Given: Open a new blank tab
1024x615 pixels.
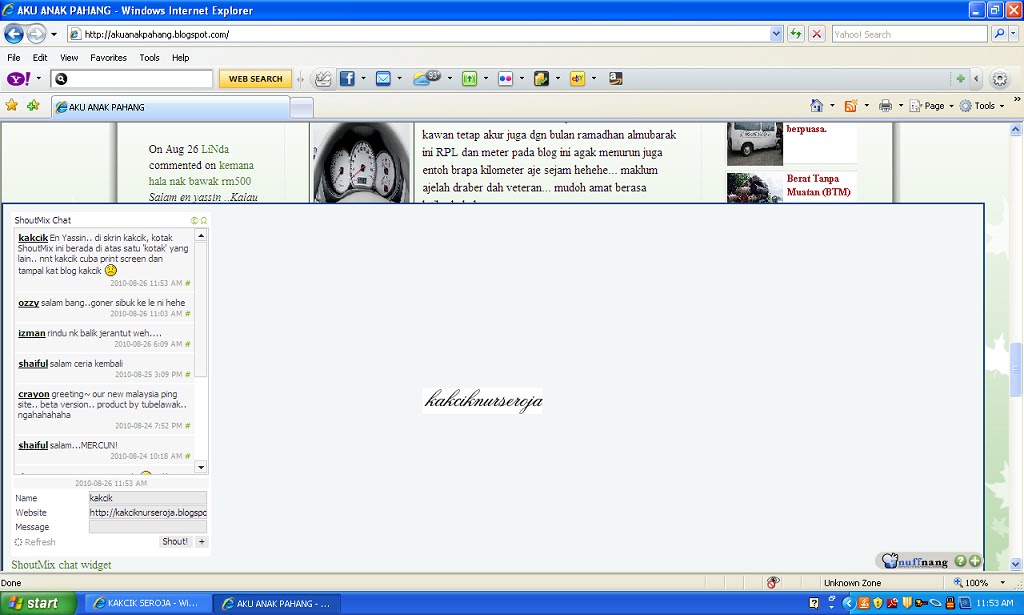Looking at the screenshot, I should pos(301,108).
